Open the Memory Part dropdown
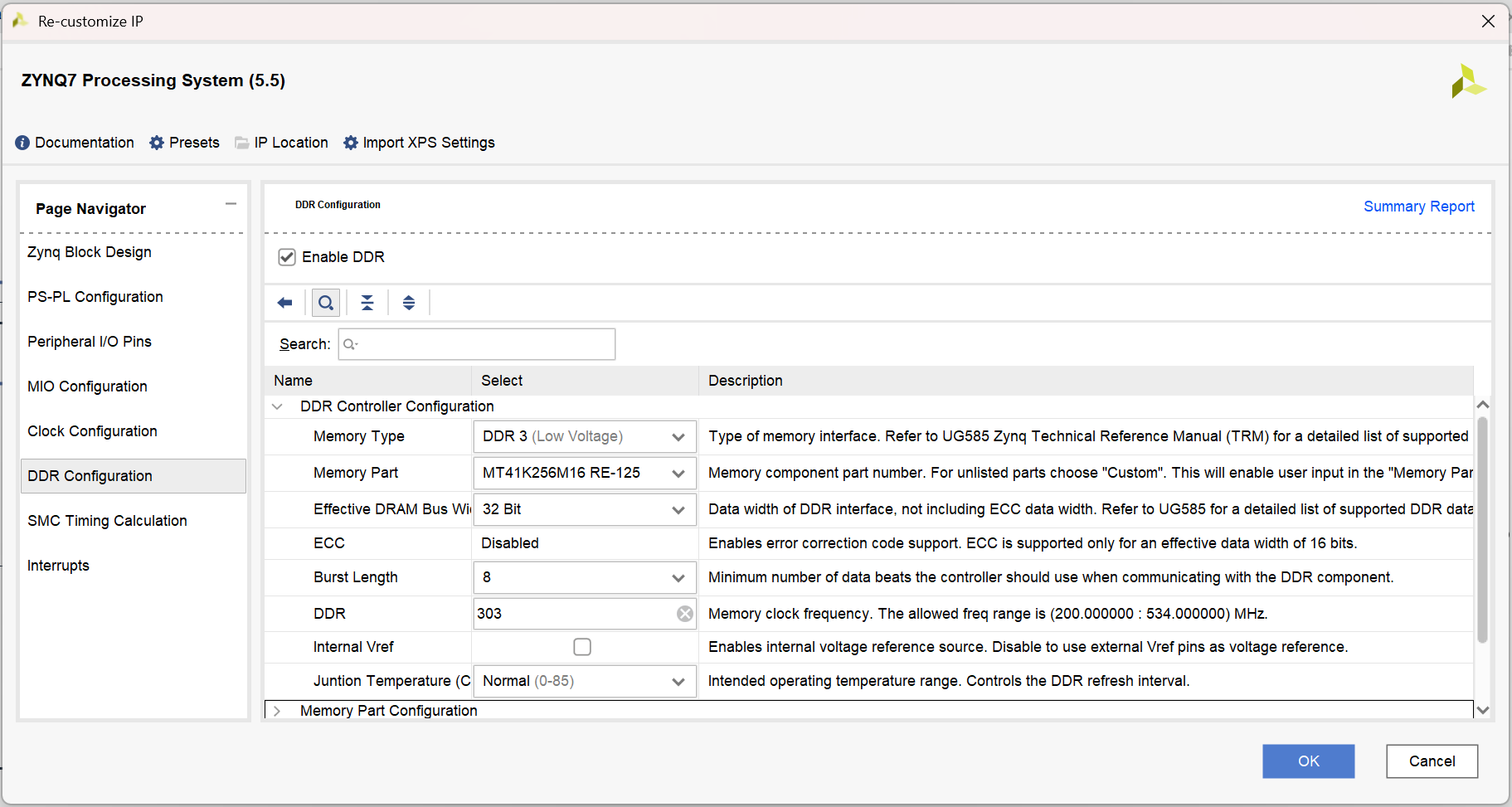This screenshot has width=1512, height=807. pos(585,473)
